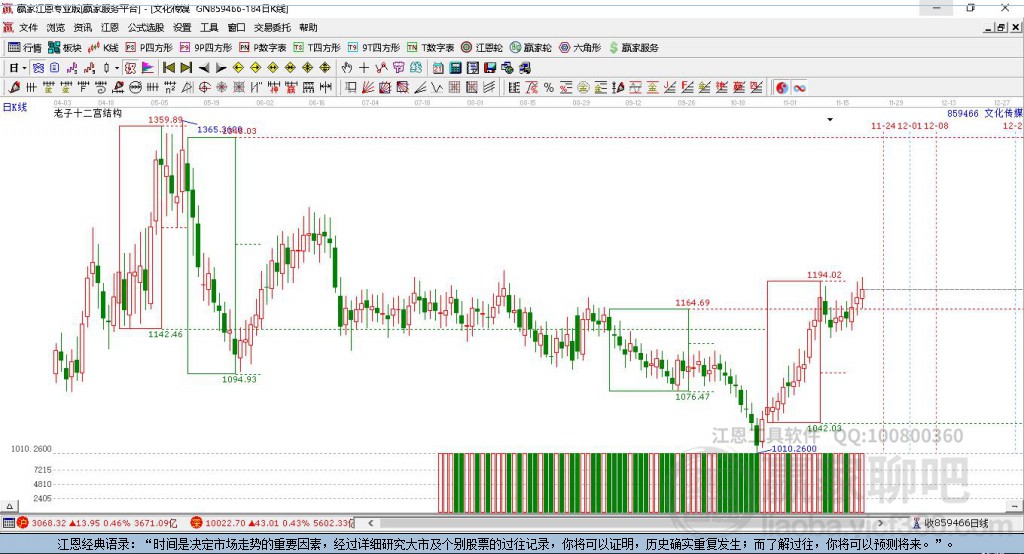Open the 帮助 menu
Screen dimensions: 1024x554
pyautogui.click(x=308, y=27)
